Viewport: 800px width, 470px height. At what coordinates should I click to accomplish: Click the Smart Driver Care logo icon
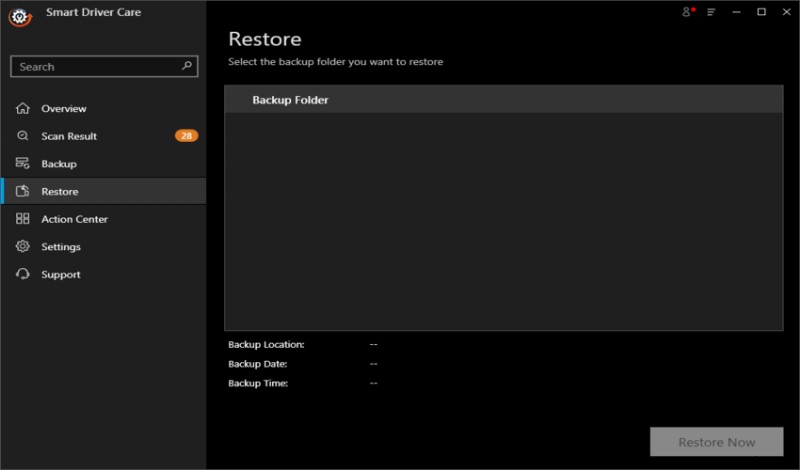coord(17,17)
